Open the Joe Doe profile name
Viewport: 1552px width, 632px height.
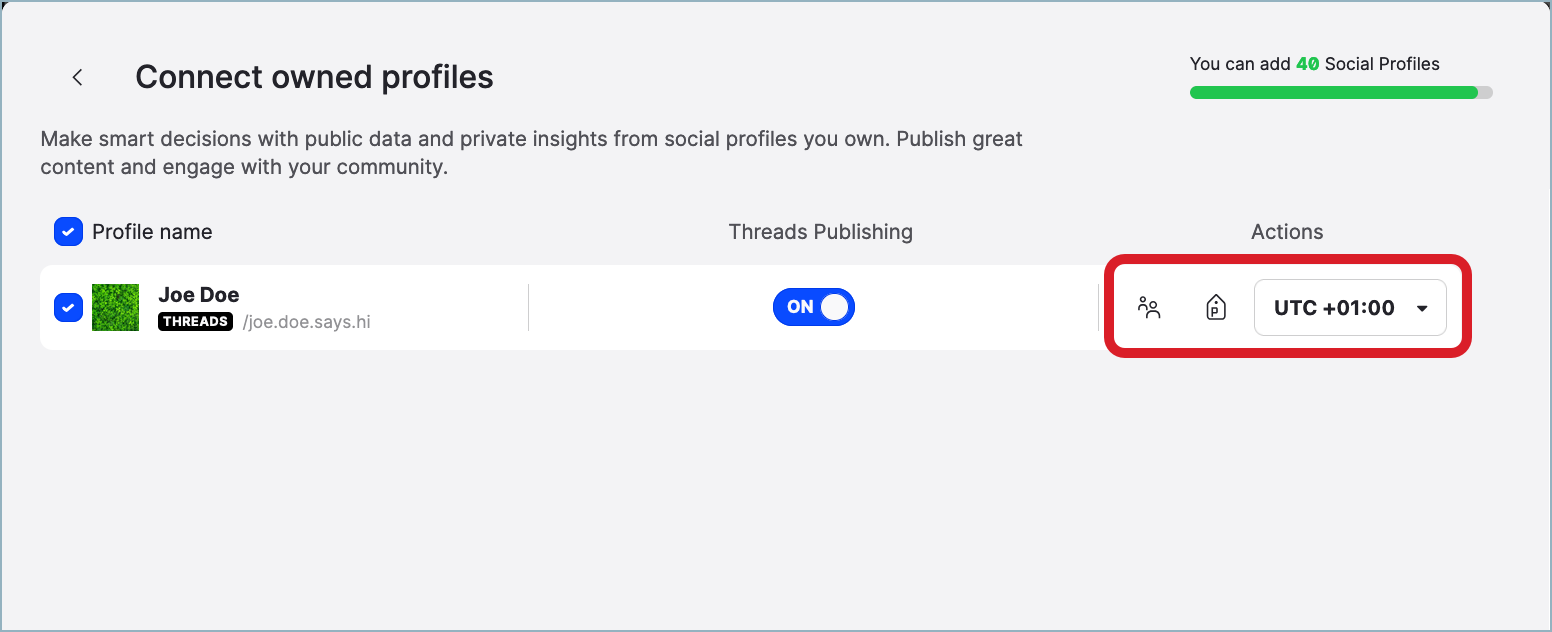[198, 295]
